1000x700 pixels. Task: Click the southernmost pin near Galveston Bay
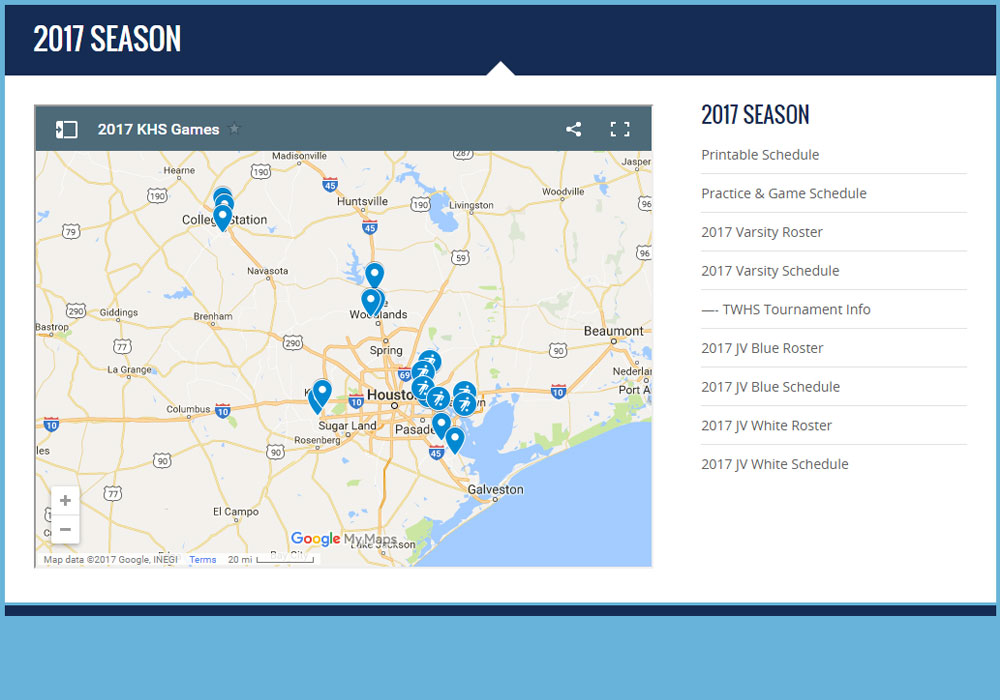pyautogui.click(x=454, y=440)
